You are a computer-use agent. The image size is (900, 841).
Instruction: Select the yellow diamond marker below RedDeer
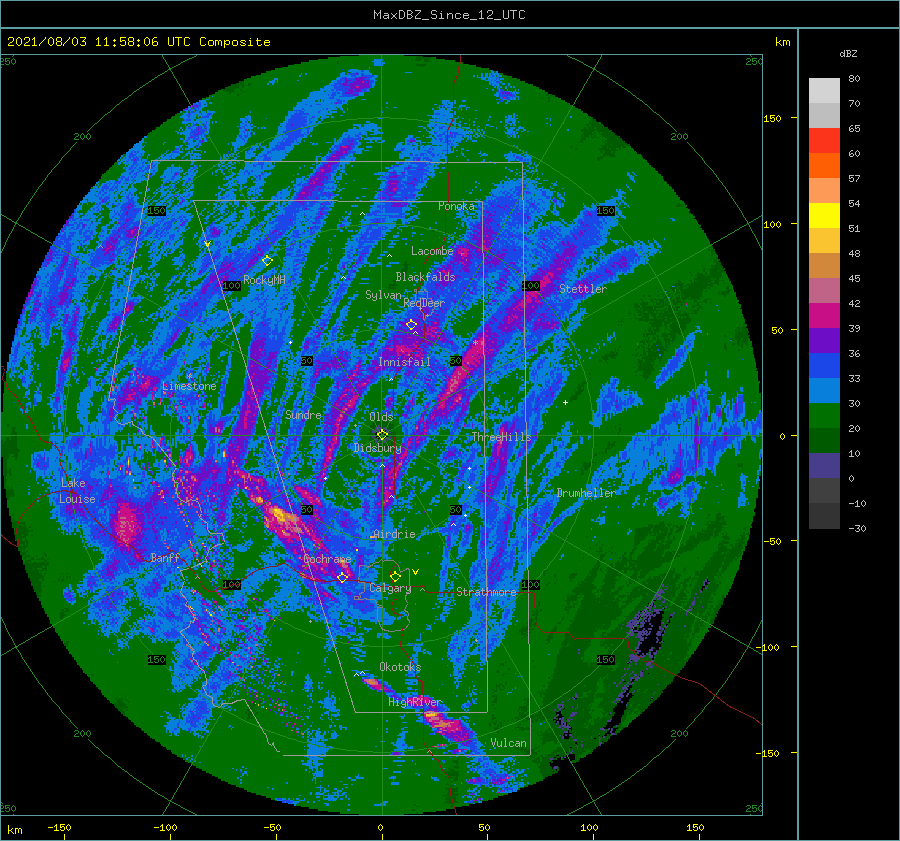pyautogui.click(x=411, y=325)
